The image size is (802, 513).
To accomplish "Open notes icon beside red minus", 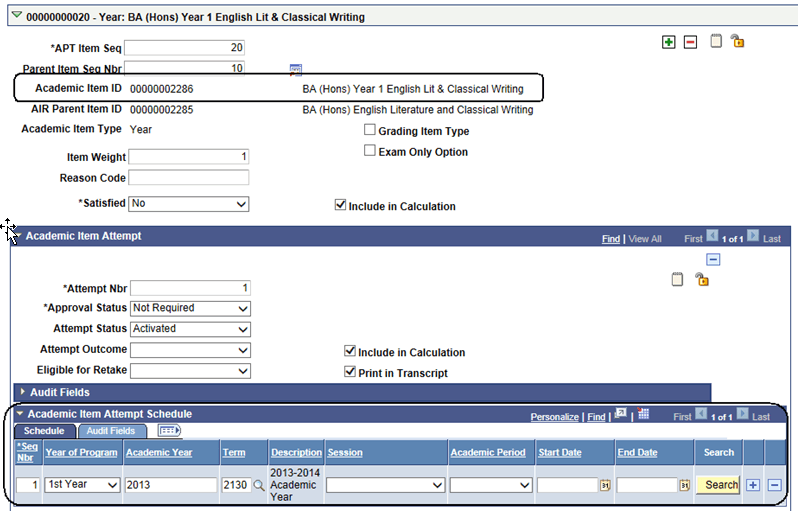I will [716, 41].
